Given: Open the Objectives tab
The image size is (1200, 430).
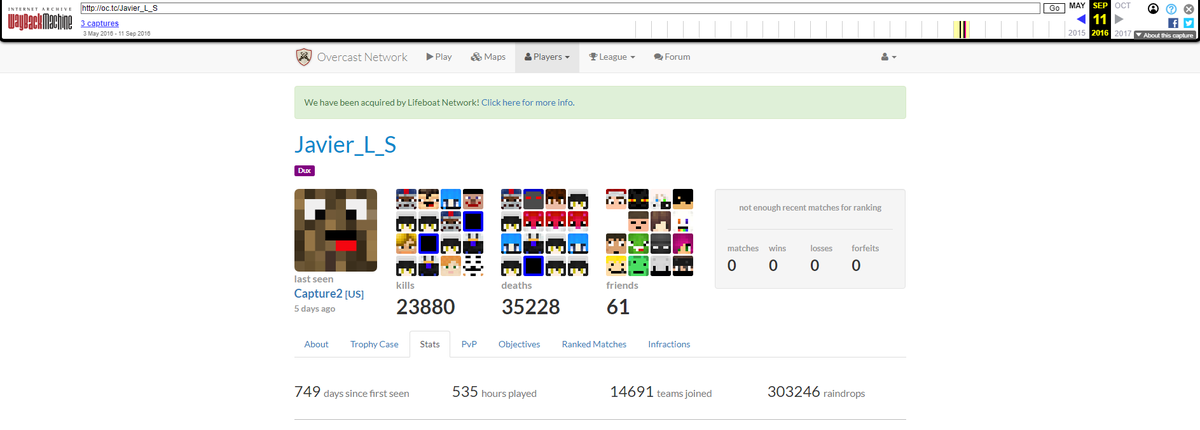Looking at the screenshot, I should tap(519, 344).
